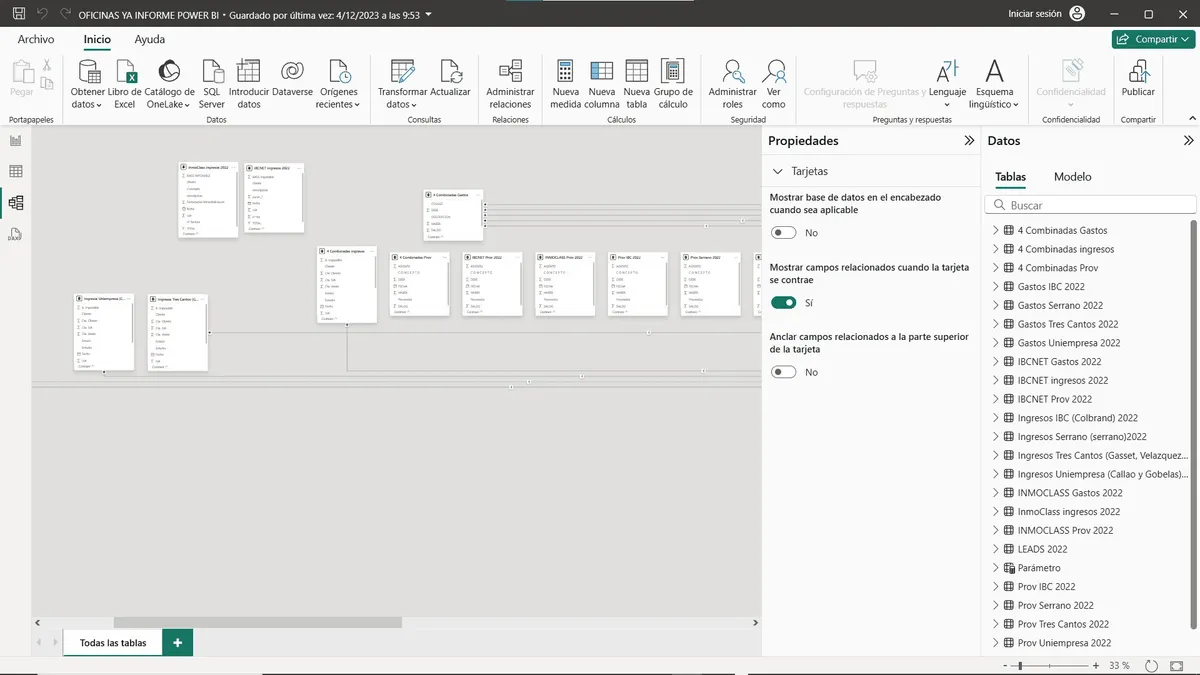Select the Inicio ribbon tab
The height and width of the screenshot is (675, 1200).
point(97,39)
